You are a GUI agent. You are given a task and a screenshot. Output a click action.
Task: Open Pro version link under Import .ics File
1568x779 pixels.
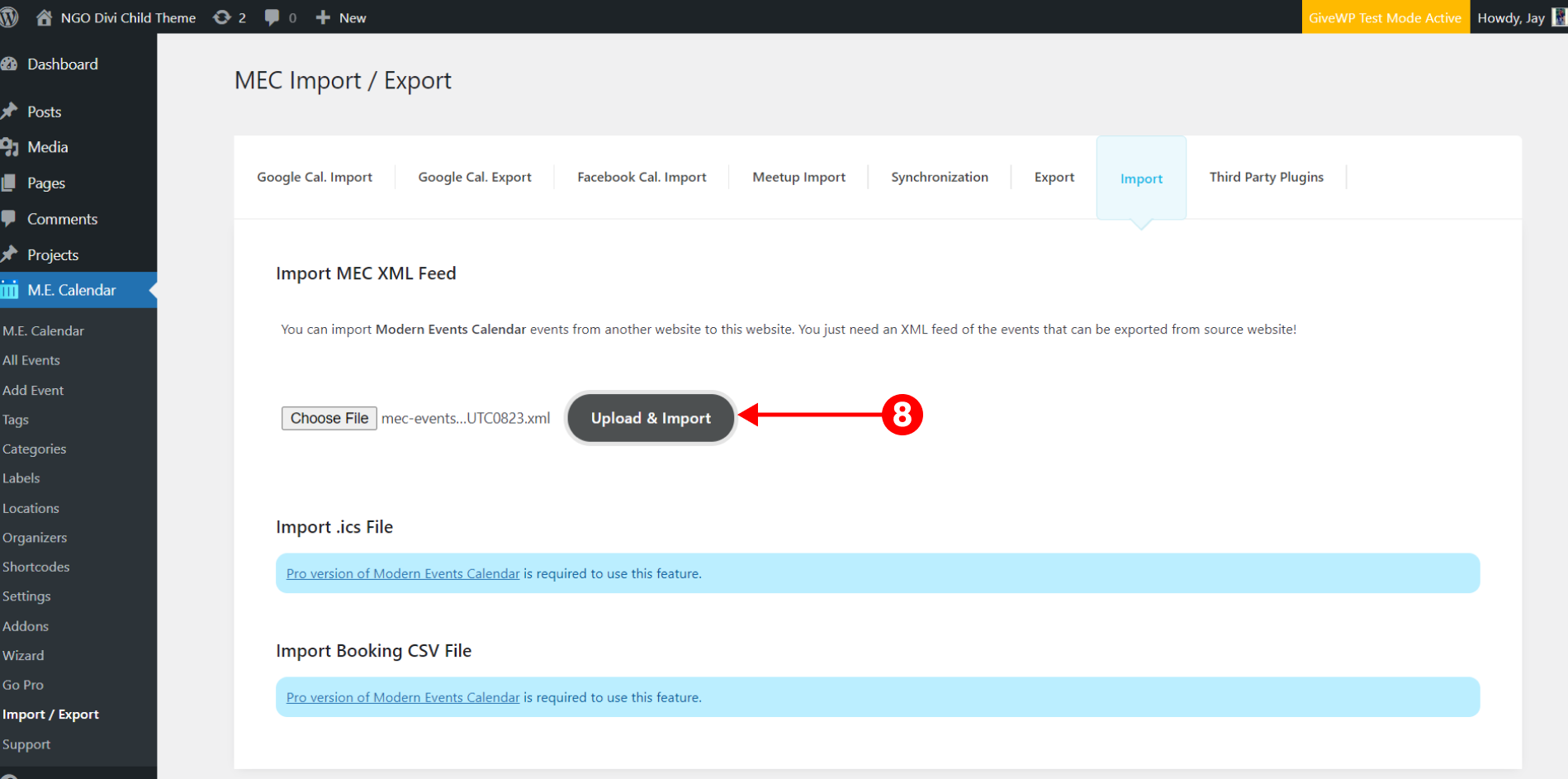(x=403, y=573)
